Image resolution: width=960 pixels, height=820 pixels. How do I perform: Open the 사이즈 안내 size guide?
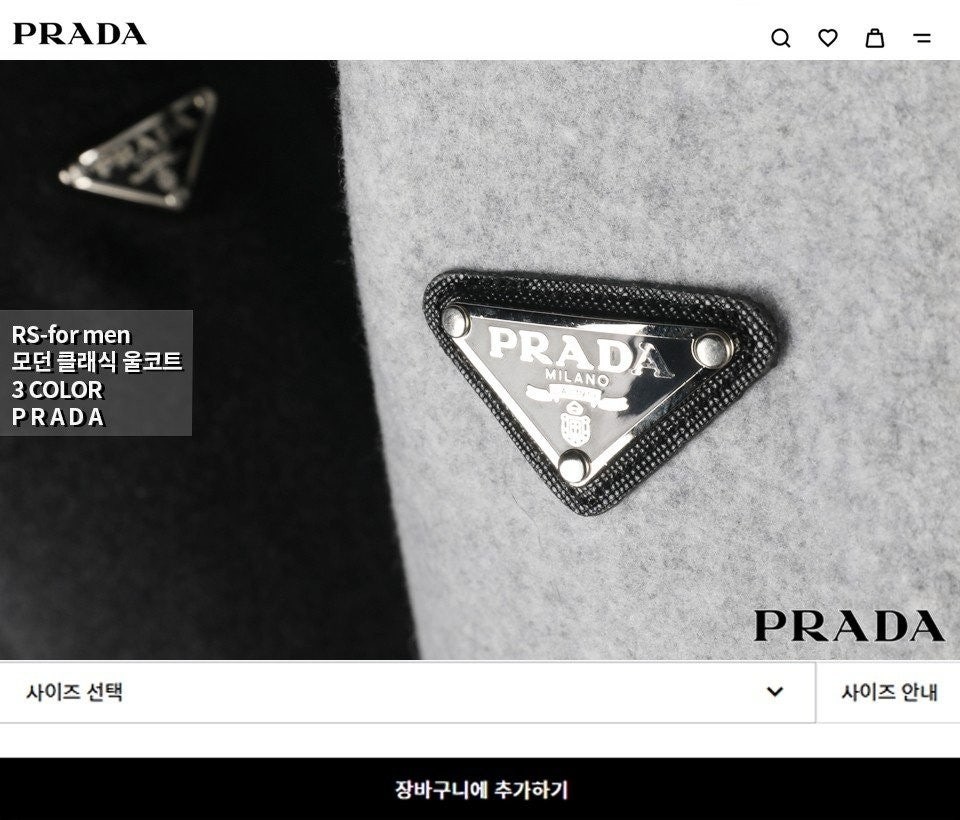(888, 692)
